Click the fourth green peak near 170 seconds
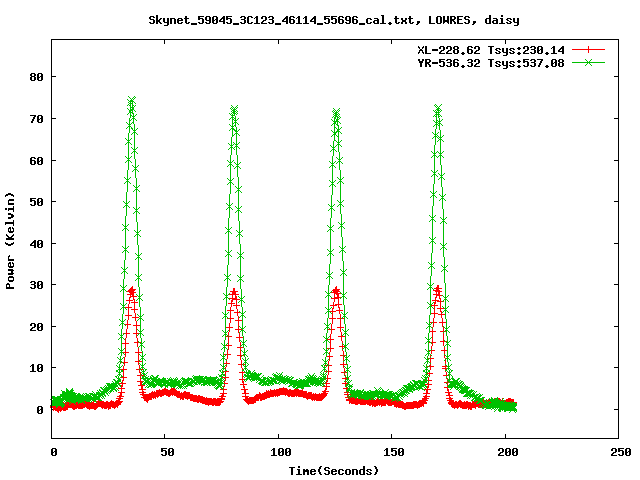 tap(438, 108)
